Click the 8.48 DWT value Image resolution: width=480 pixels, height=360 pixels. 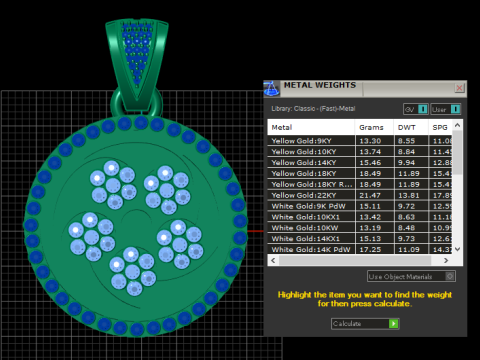click(x=406, y=228)
